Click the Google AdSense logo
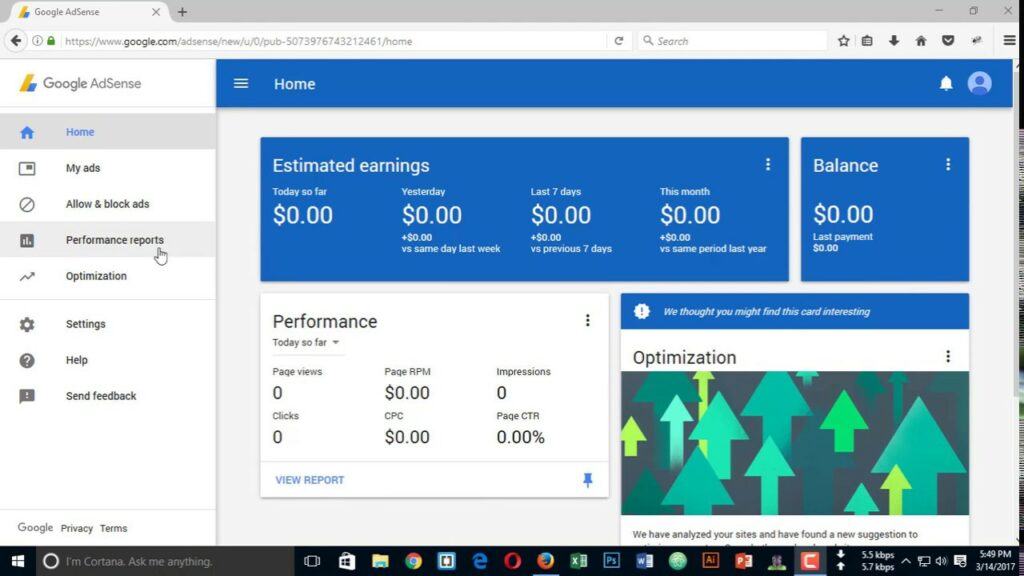This screenshot has width=1024, height=576. coord(80,84)
